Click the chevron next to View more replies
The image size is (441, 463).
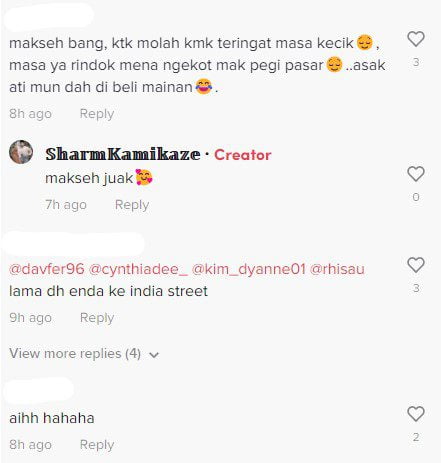coord(154,355)
